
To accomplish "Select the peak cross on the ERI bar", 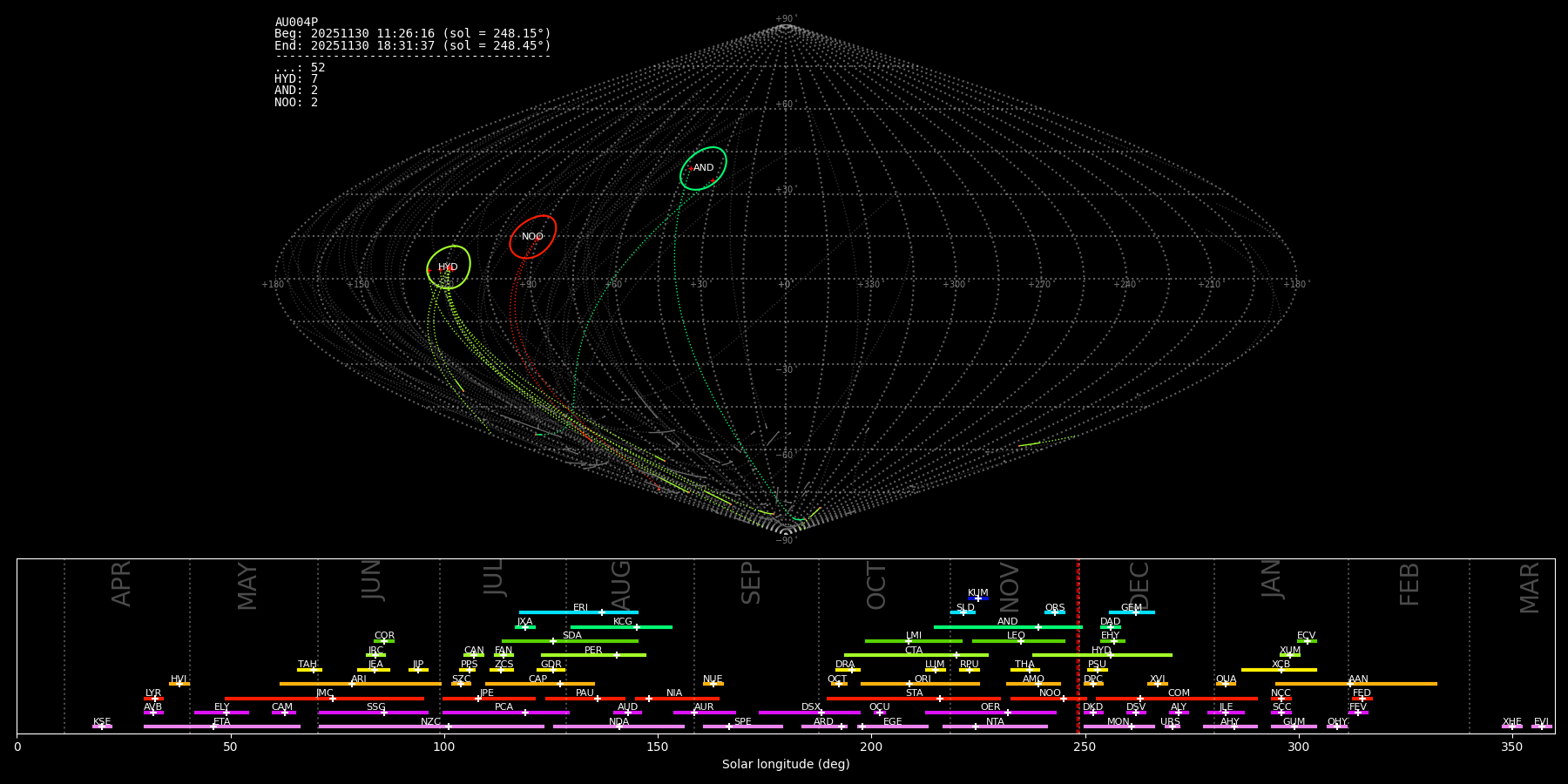I will tap(601, 612).
